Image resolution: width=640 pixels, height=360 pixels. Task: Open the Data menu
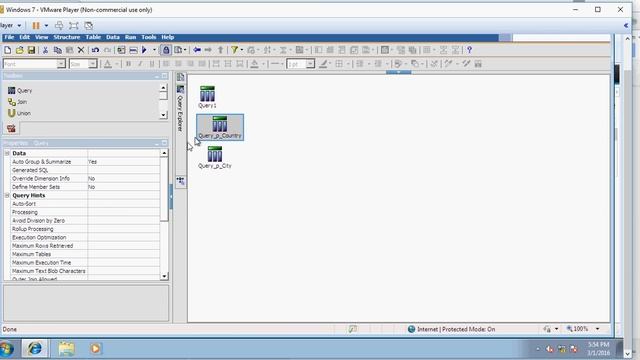click(x=113, y=37)
